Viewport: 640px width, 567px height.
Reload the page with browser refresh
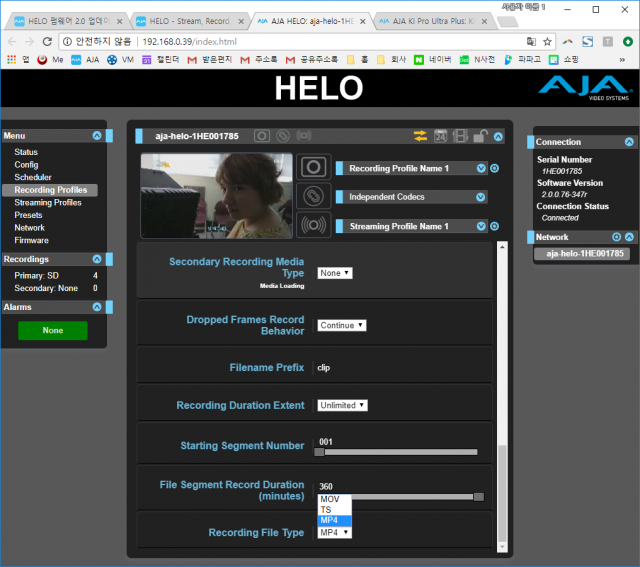(47, 42)
